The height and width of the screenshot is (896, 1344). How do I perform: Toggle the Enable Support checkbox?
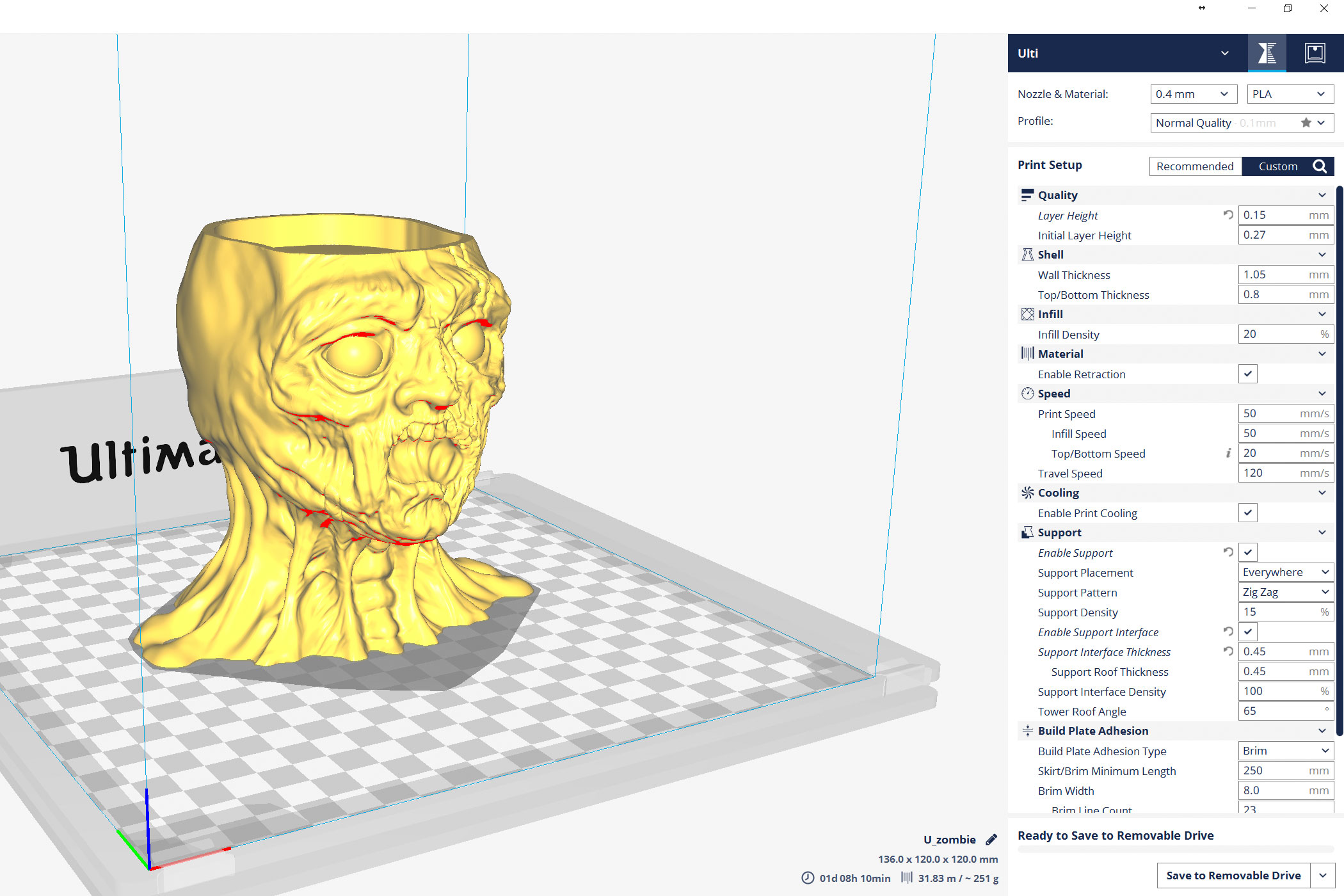click(x=1247, y=552)
